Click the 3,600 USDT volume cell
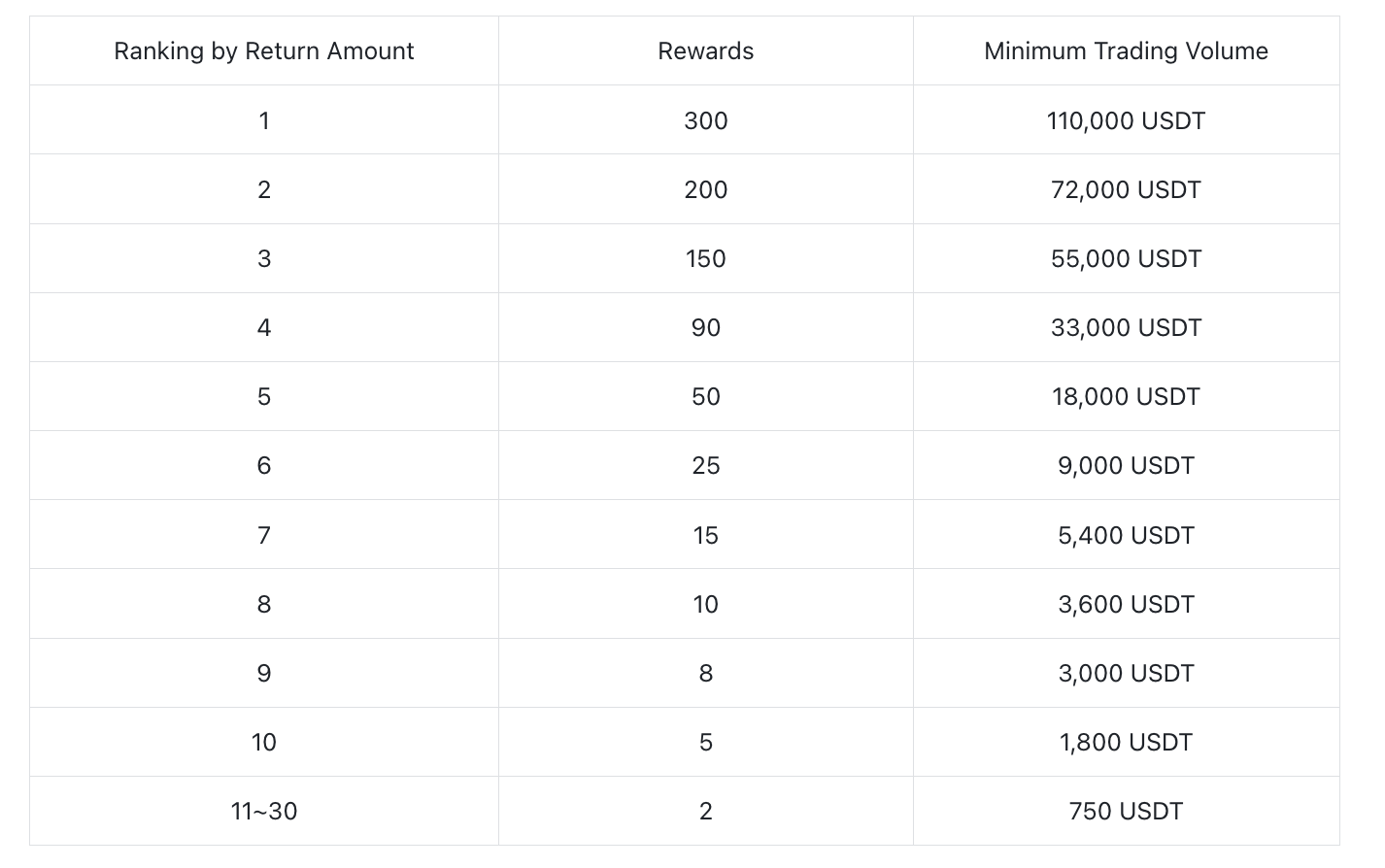This screenshot has height=868, width=1385. pyautogui.click(x=1126, y=604)
